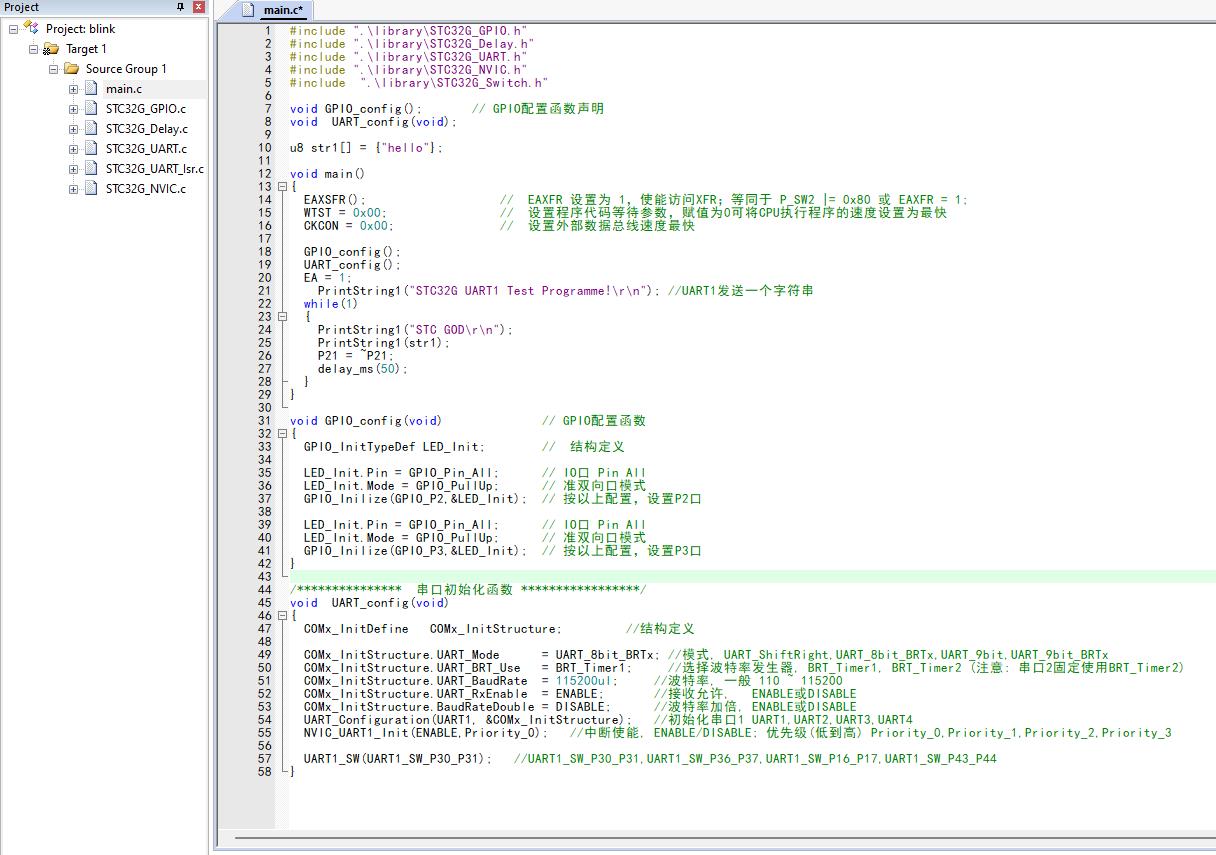The image size is (1216, 855).
Task: Click the WTST = 0x00; statement
Action: tap(345, 213)
